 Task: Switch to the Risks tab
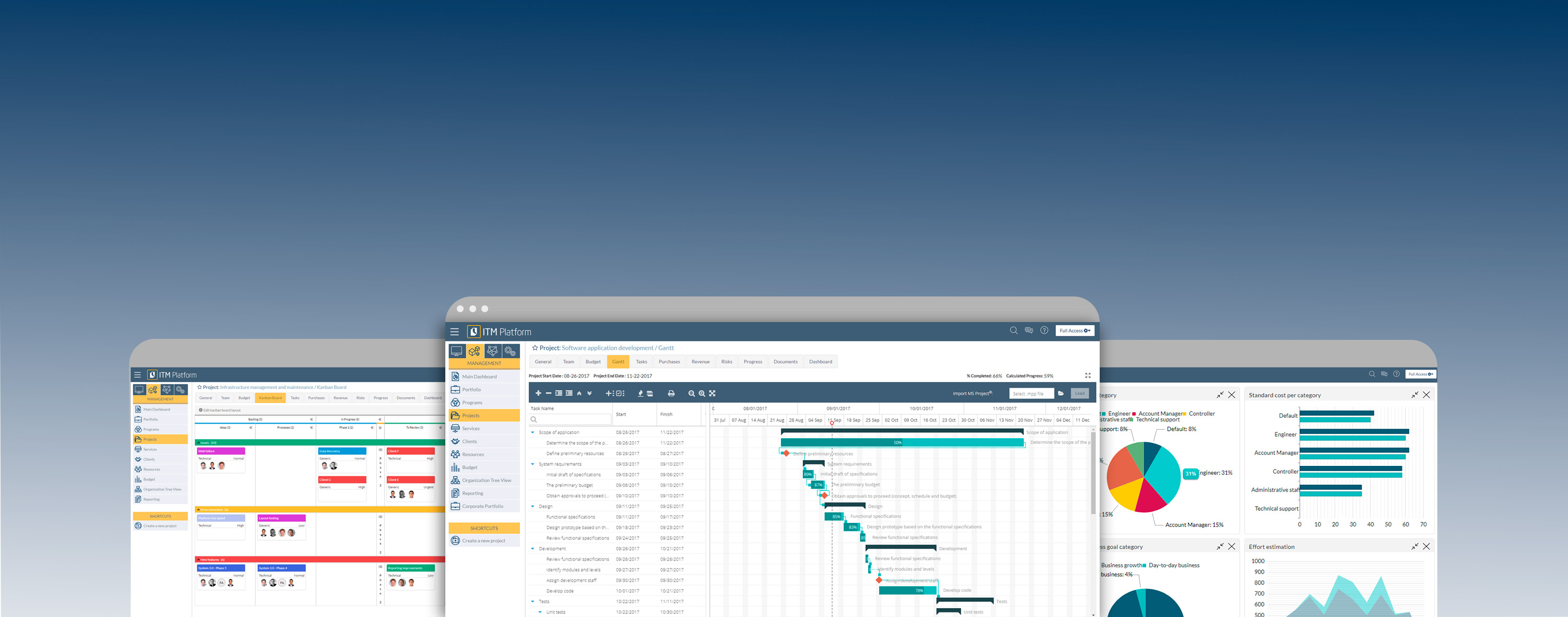coord(726,362)
